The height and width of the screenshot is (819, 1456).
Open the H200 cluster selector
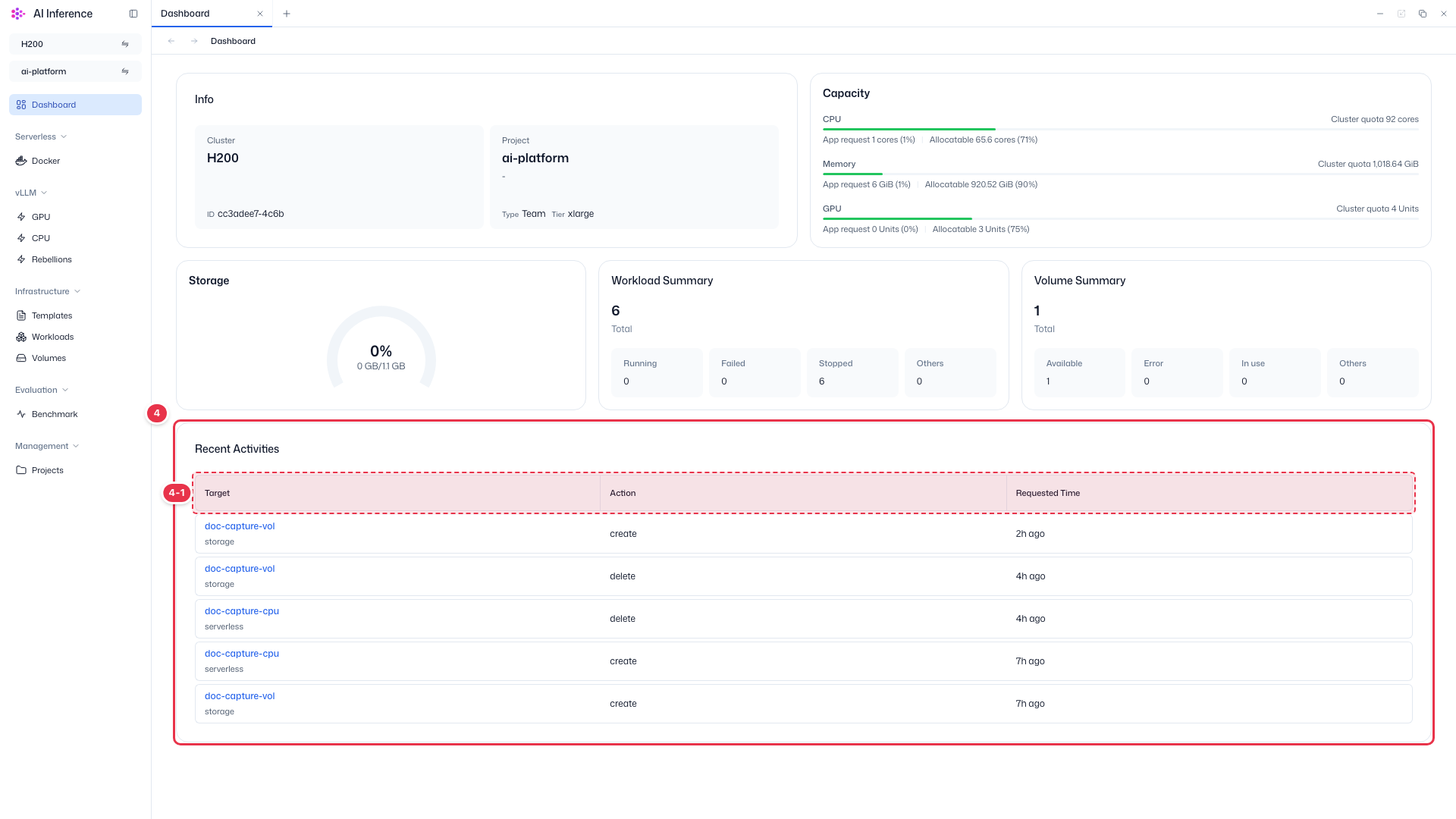point(75,44)
